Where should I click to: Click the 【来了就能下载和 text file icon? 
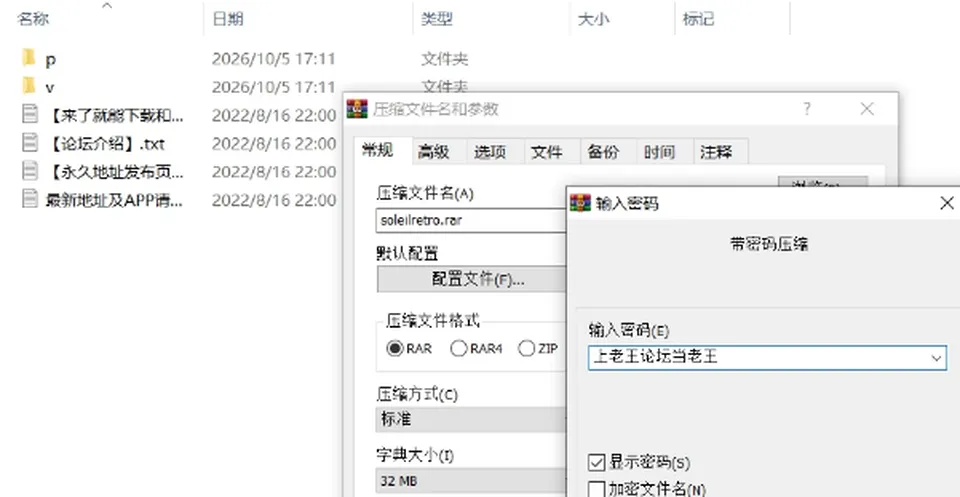29,114
